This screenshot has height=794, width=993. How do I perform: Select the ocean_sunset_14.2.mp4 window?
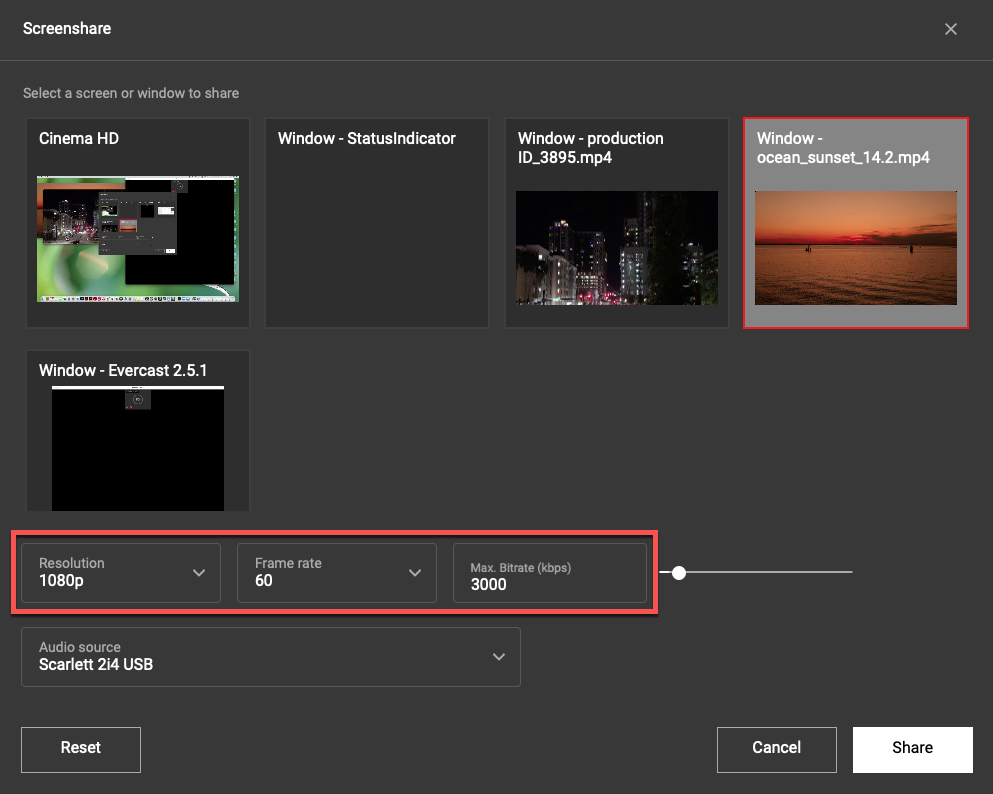point(856,223)
